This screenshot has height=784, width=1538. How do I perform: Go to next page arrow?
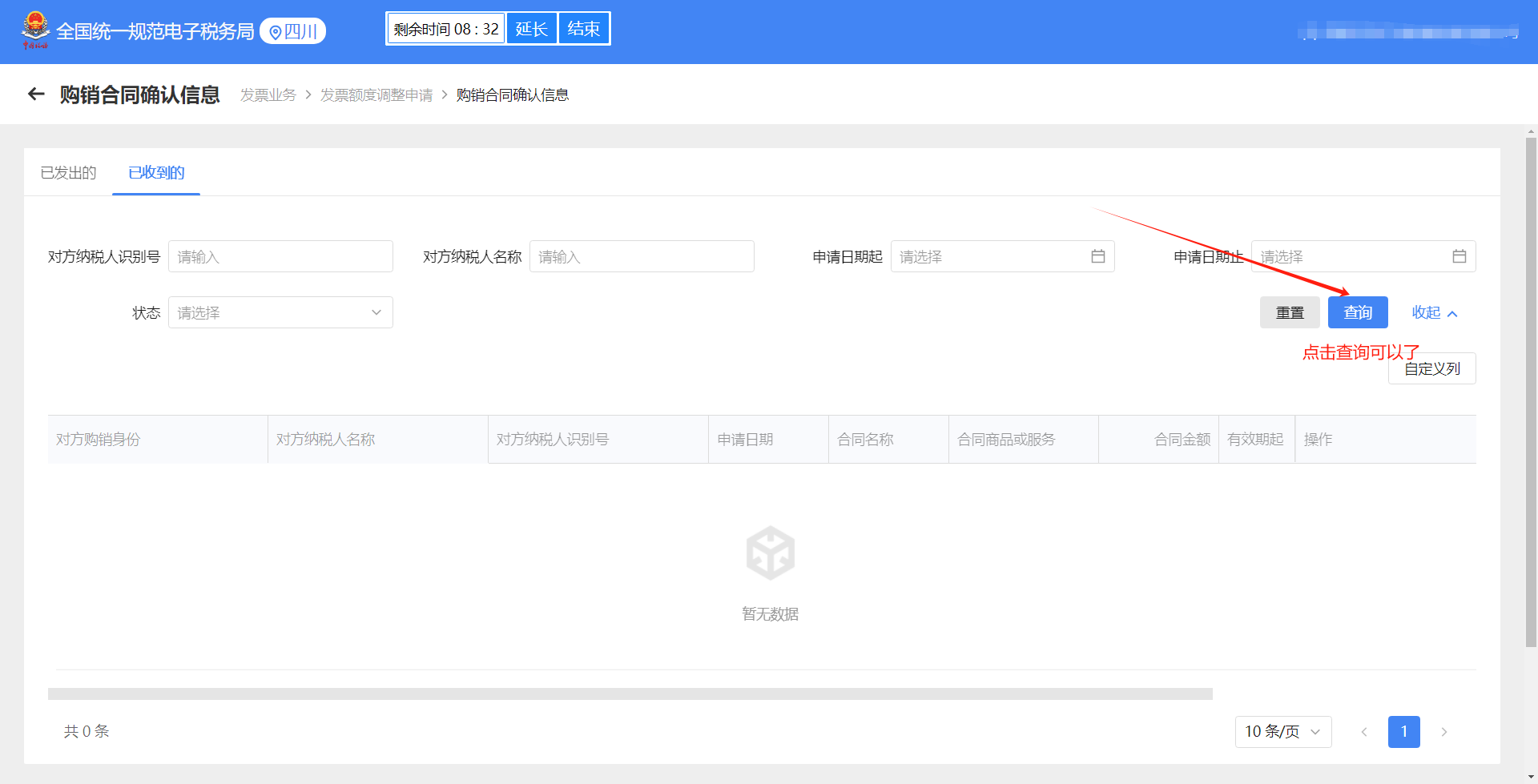[1443, 732]
